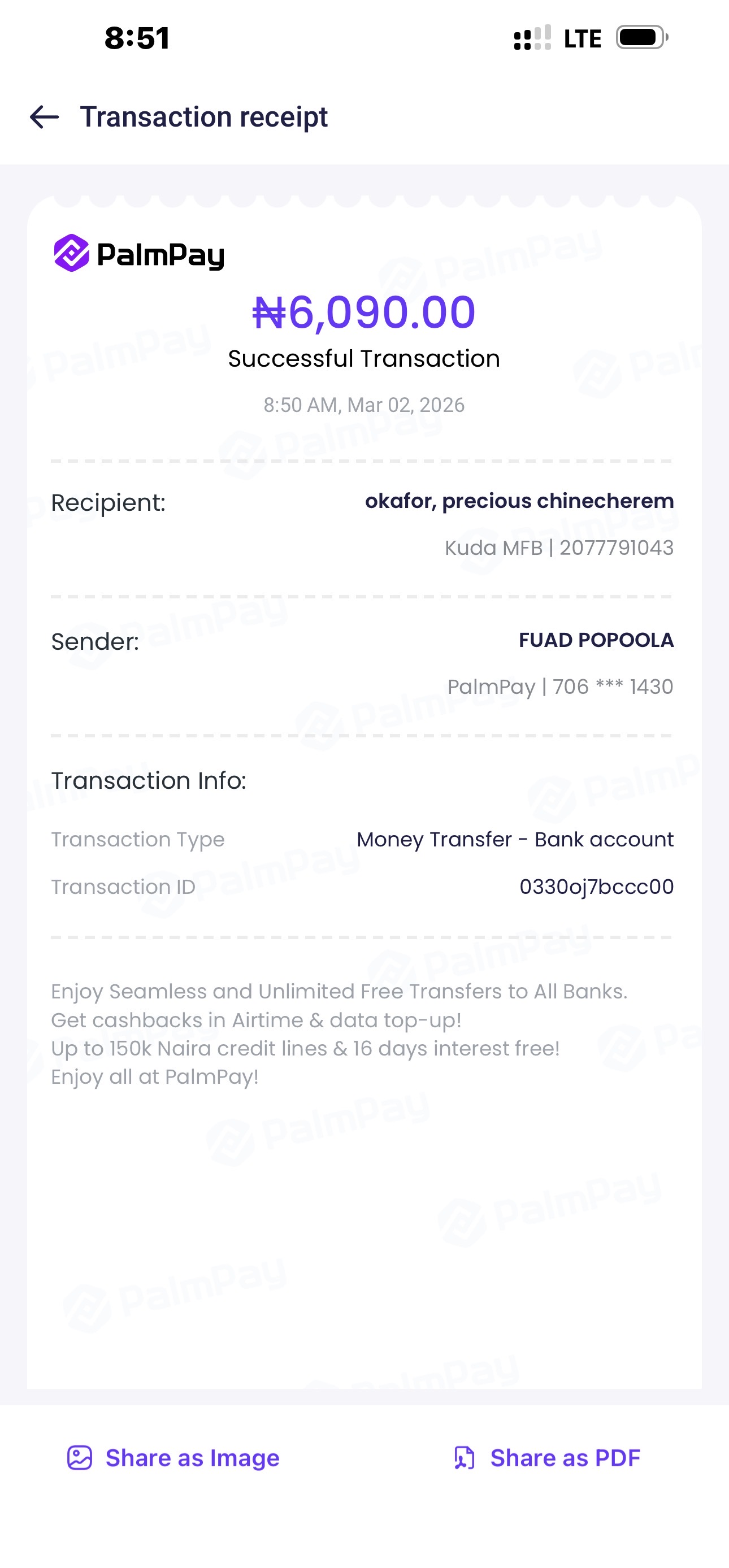Tap the LTE network indicator
The image size is (729, 1568).
pos(582,39)
